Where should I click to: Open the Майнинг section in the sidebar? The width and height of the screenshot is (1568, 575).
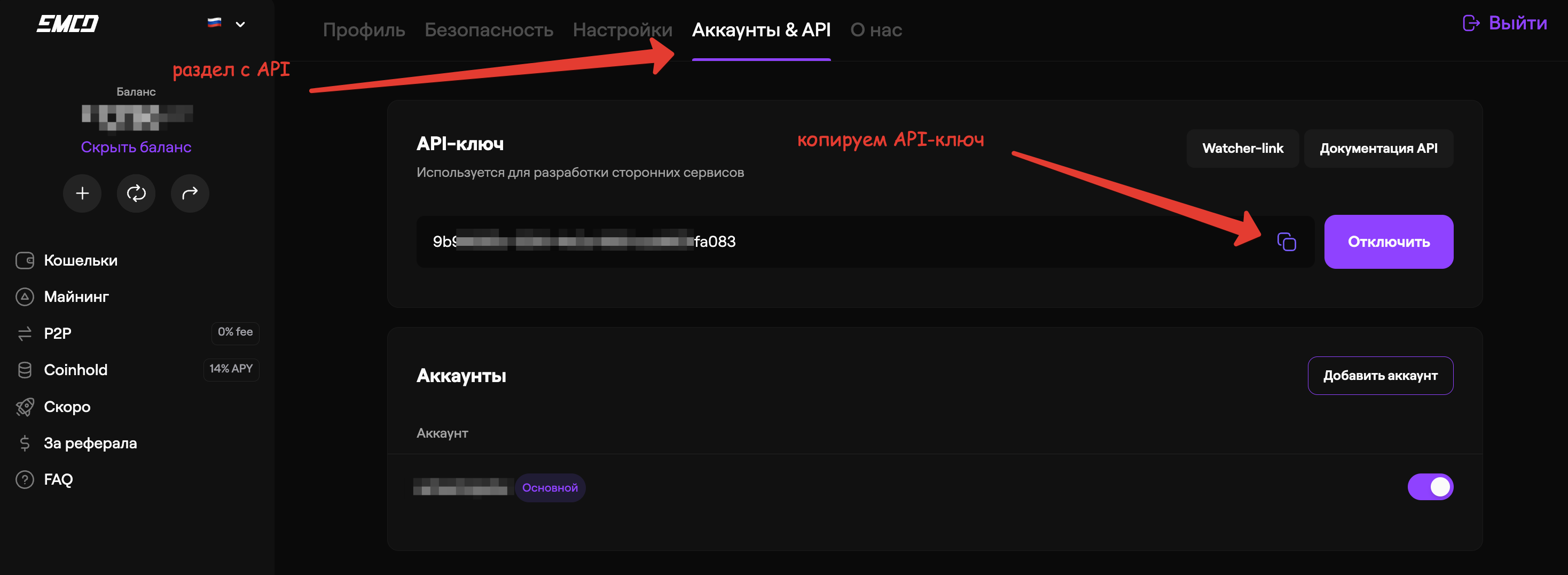pos(76,297)
